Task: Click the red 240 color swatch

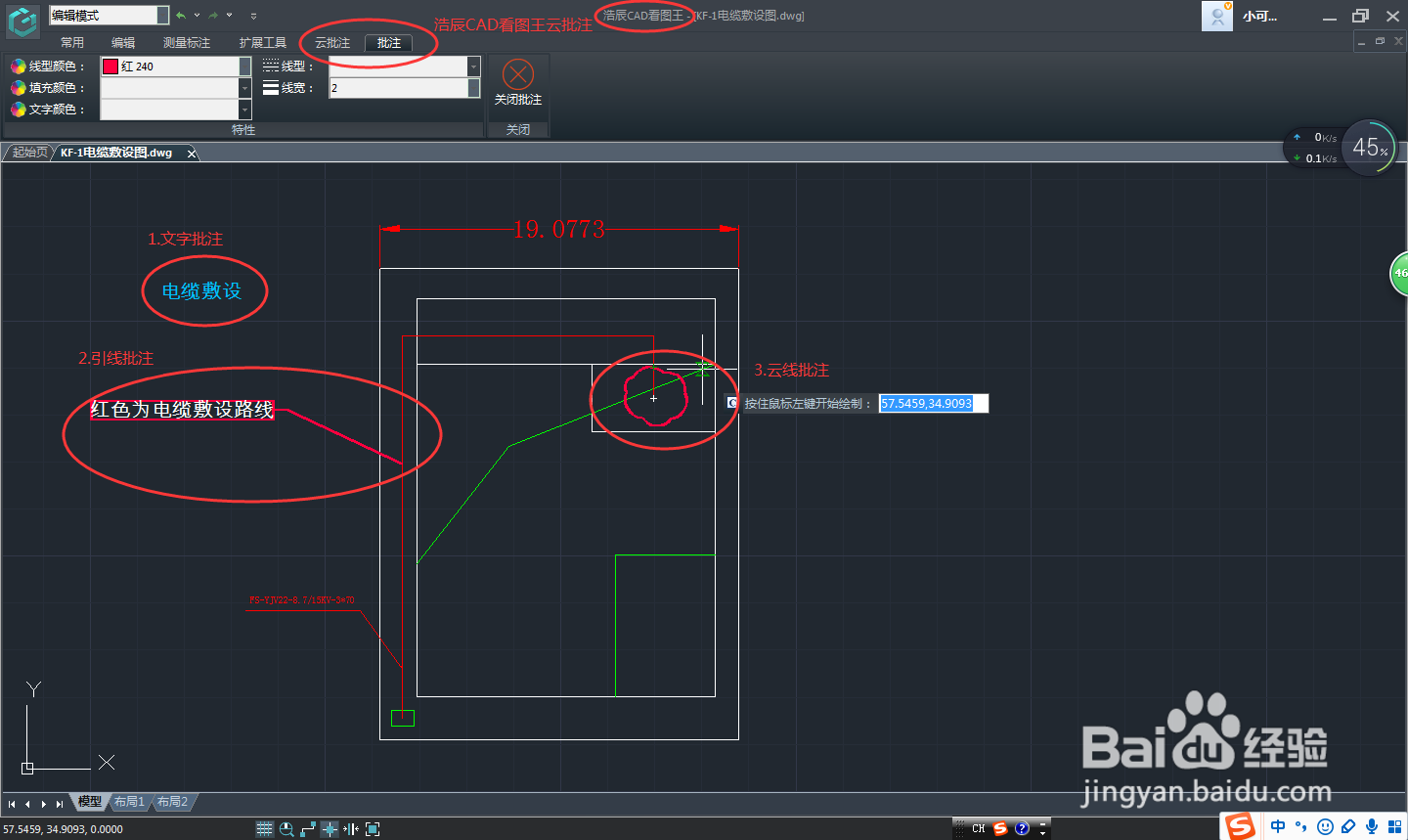Action: [x=110, y=66]
